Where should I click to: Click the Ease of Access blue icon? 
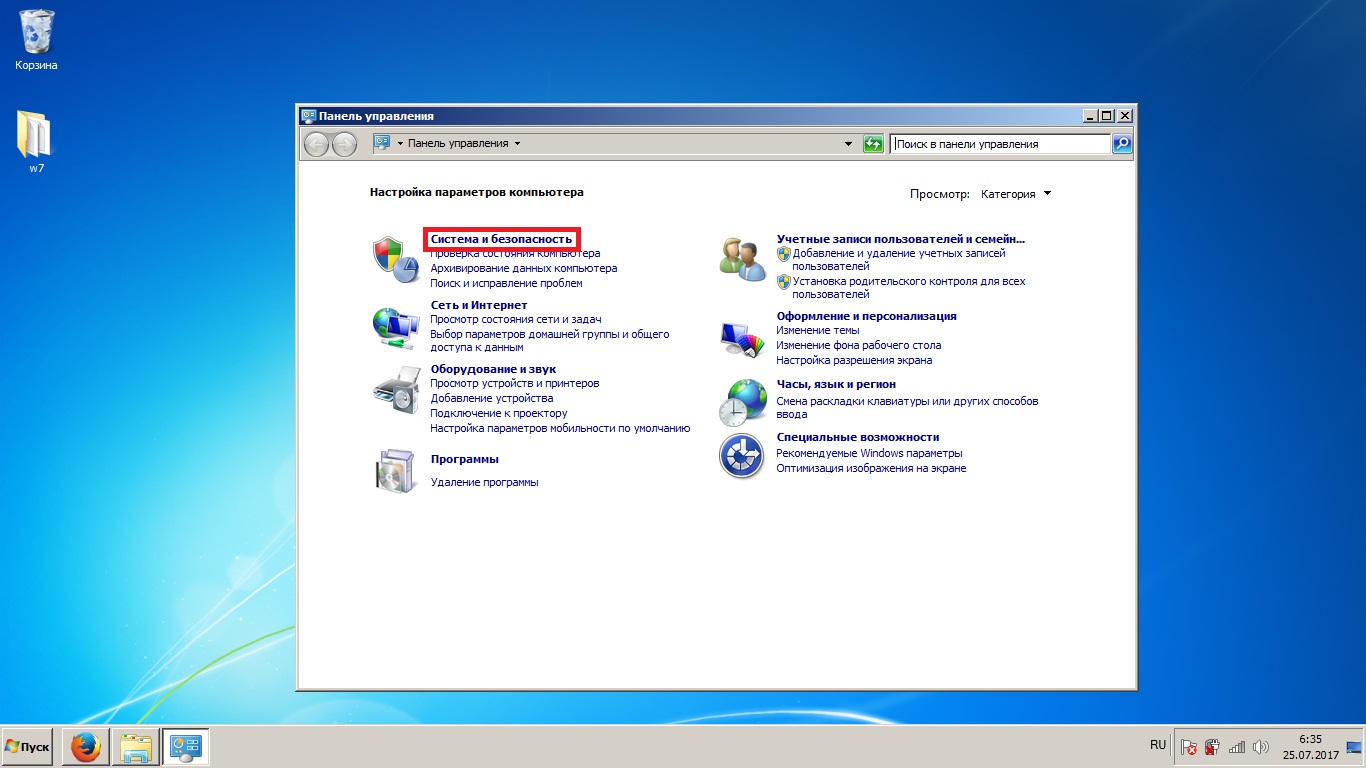point(742,457)
